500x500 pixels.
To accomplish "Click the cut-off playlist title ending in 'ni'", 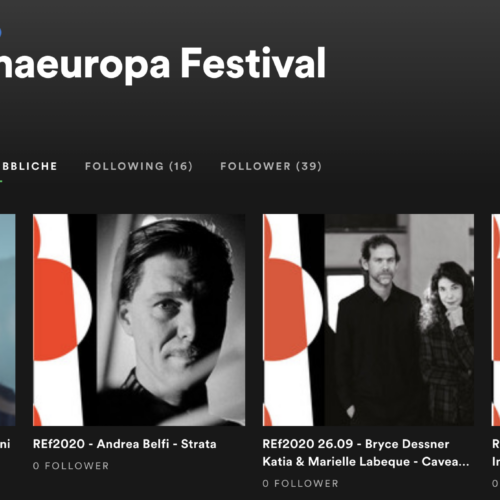I will [5, 444].
